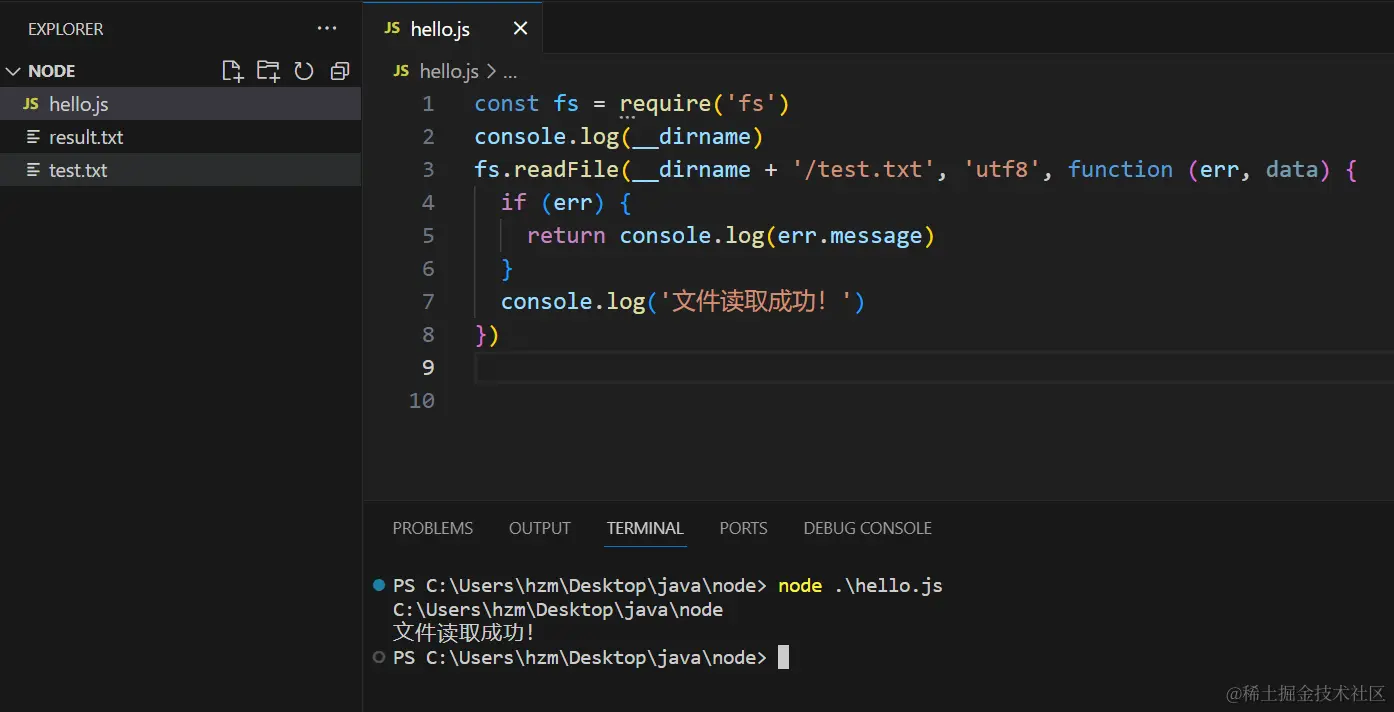Click the 'function' keyword on line 3
The image size is (1394, 712).
pyautogui.click(x=1120, y=170)
